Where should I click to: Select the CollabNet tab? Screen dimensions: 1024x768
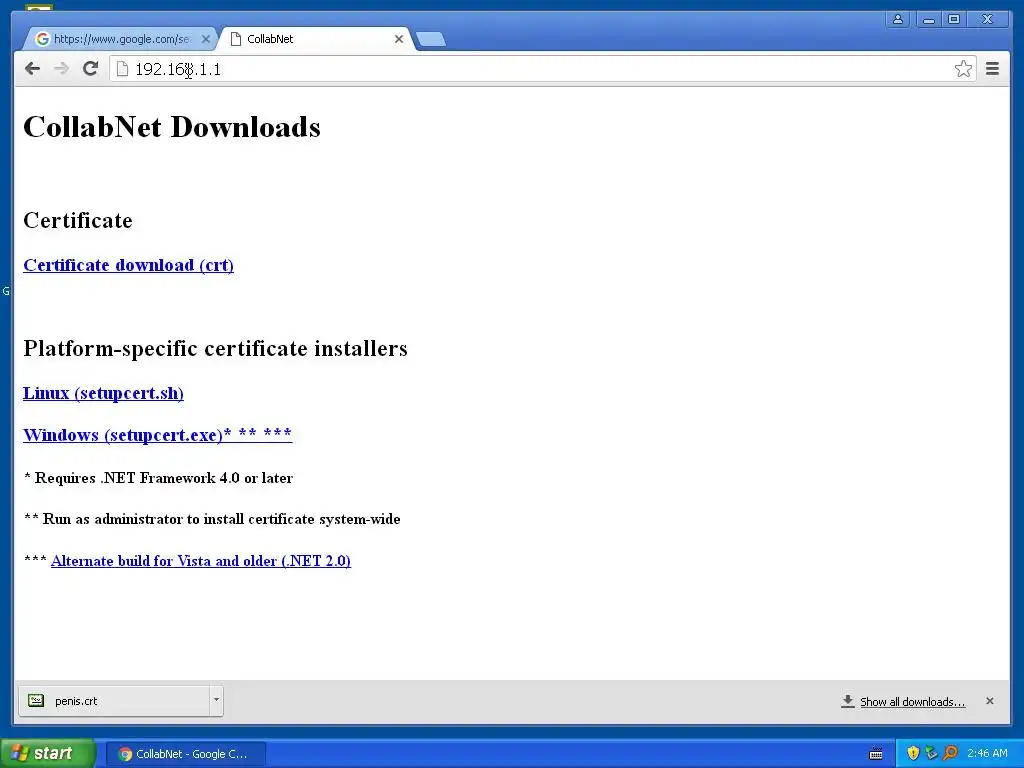coord(317,39)
